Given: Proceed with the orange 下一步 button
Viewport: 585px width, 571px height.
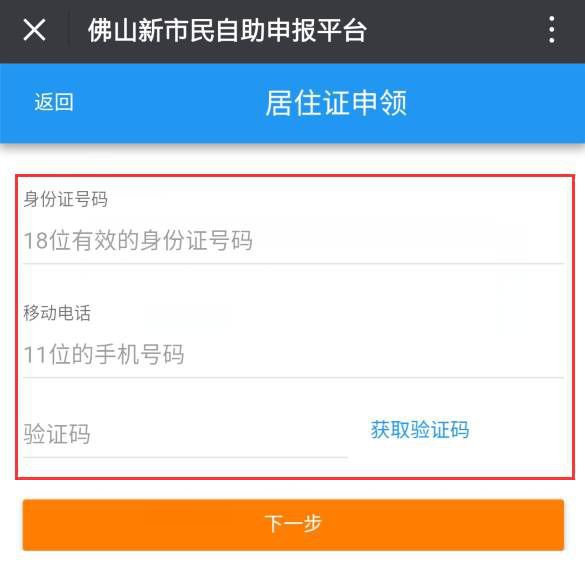Looking at the screenshot, I should click(x=293, y=524).
